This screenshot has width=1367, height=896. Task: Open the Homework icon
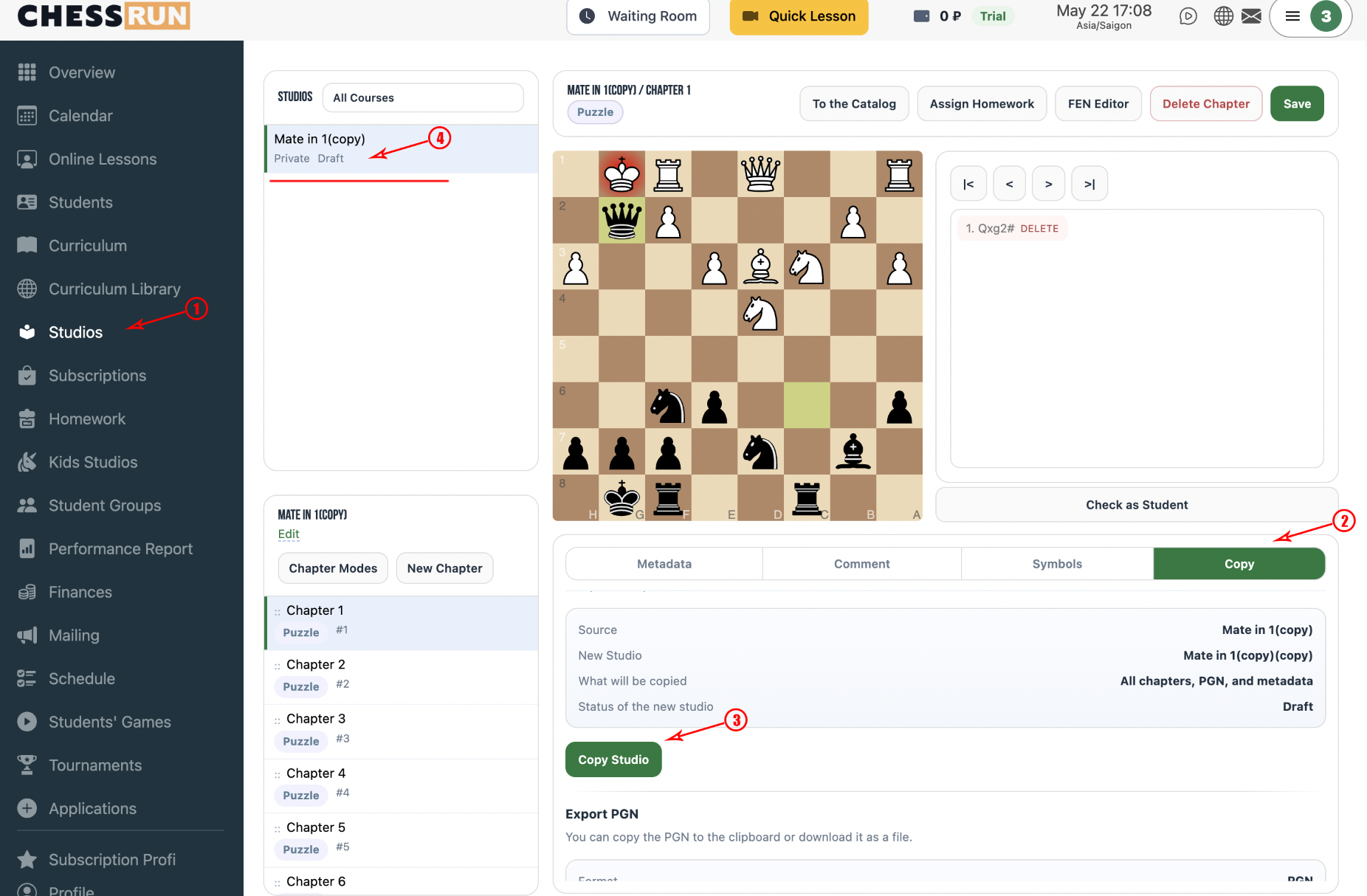(27, 419)
